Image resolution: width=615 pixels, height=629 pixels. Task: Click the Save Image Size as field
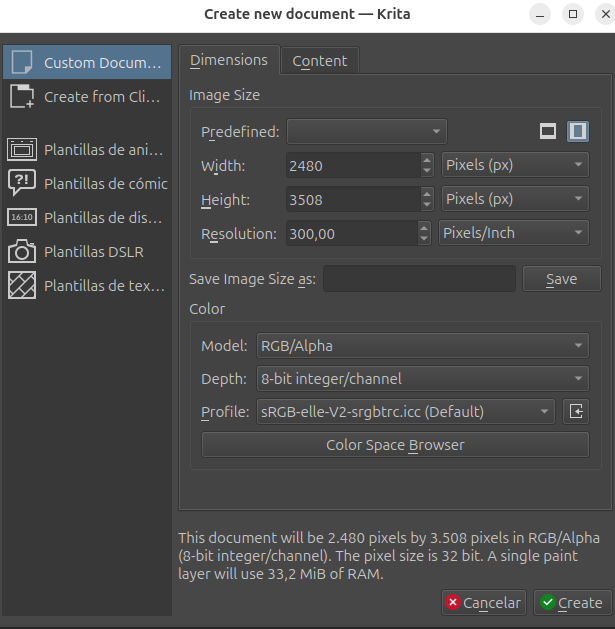(x=419, y=278)
